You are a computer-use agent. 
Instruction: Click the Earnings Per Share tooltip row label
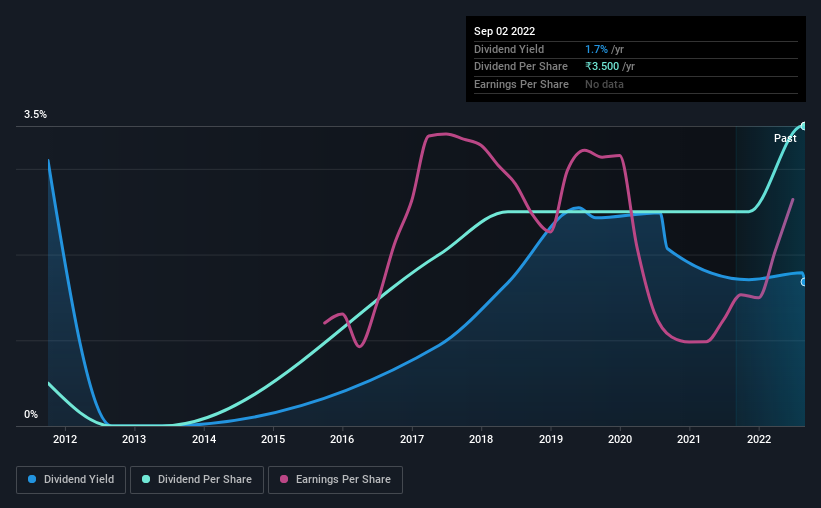(x=522, y=84)
